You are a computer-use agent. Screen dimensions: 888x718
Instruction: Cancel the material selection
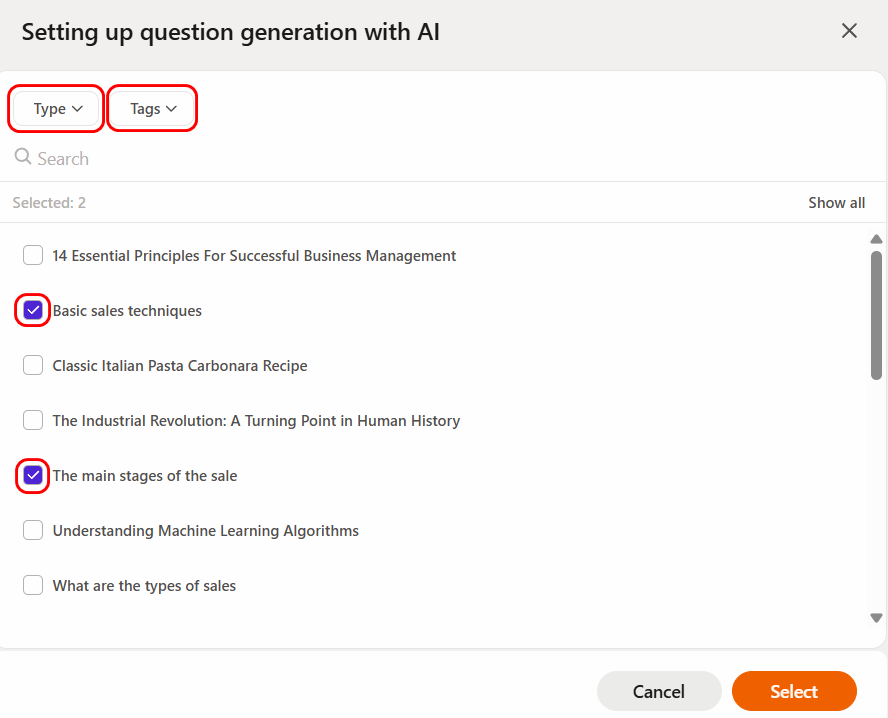[658, 691]
